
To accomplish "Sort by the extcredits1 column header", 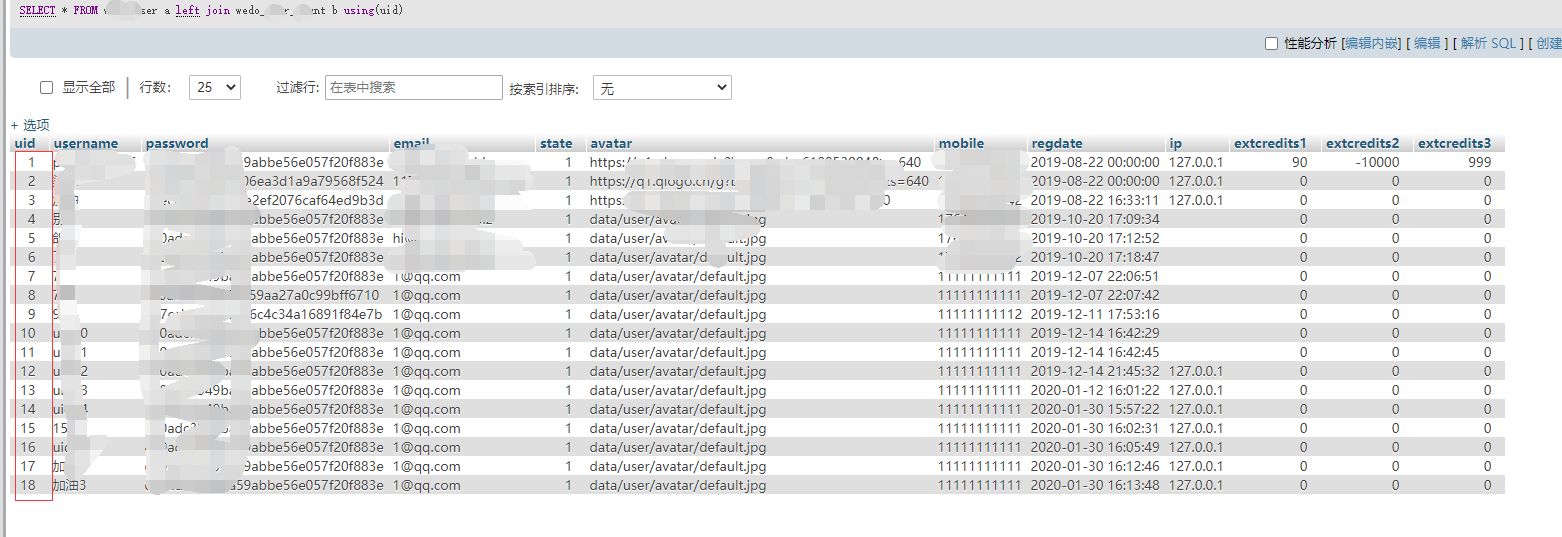I will (1270, 143).
